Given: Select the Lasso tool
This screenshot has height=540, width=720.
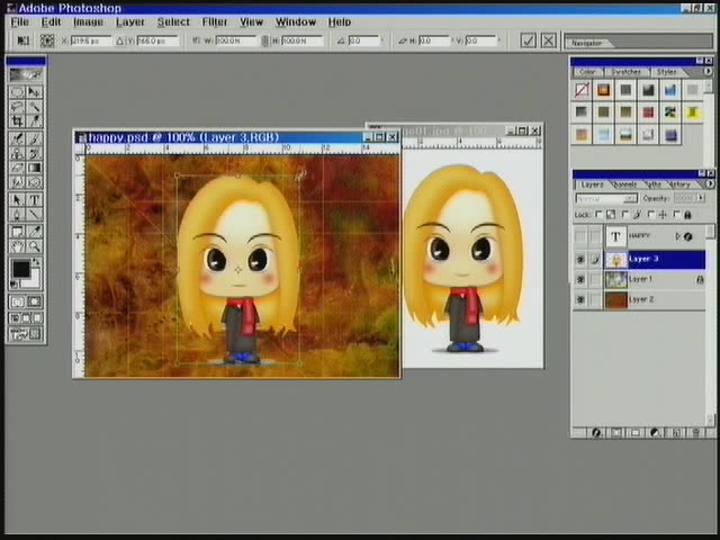Looking at the screenshot, I should (x=17, y=107).
